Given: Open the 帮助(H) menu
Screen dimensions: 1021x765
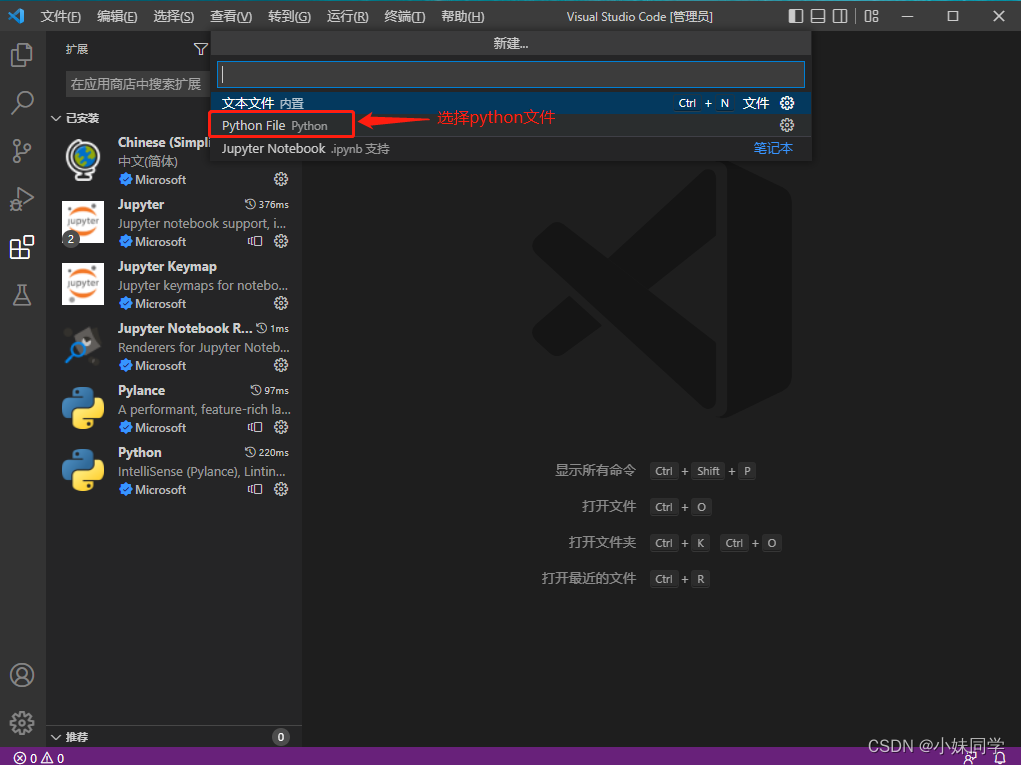Looking at the screenshot, I should click(462, 16).
